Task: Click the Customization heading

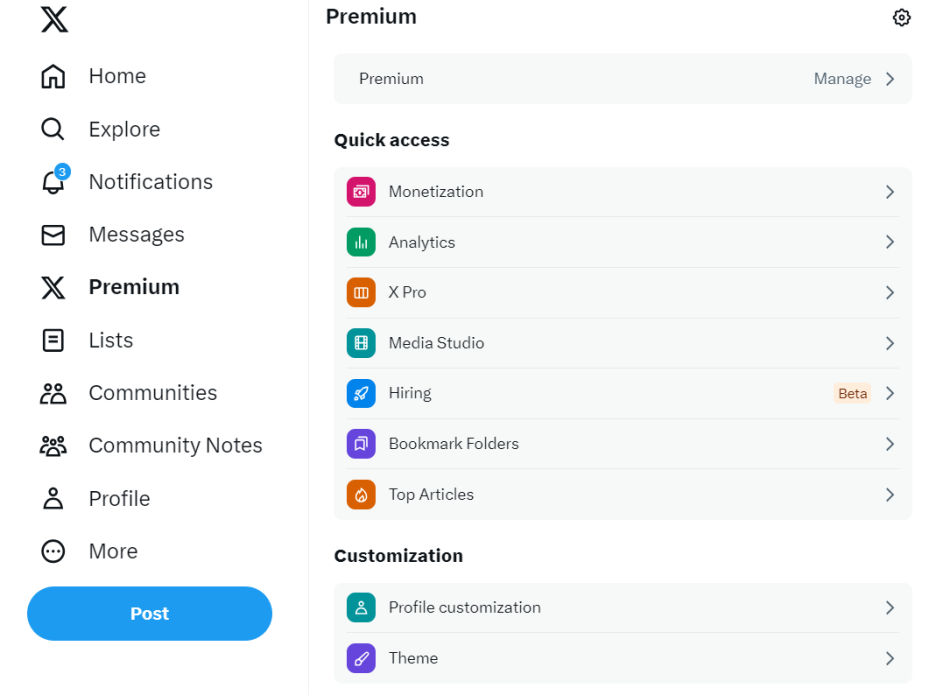Action: (x=398, y=556)
